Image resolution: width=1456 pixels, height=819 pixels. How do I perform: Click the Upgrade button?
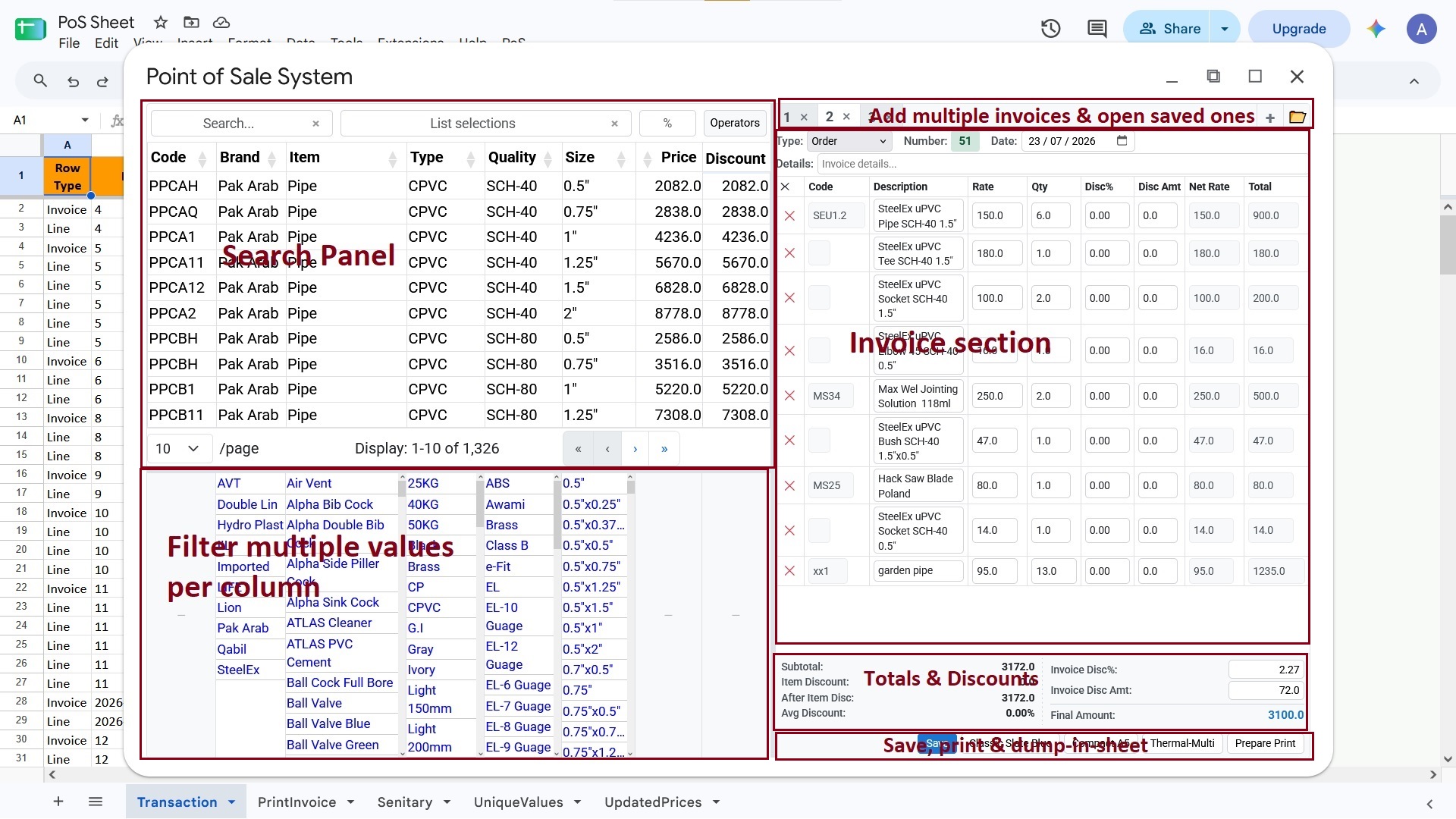point(1298,29)
